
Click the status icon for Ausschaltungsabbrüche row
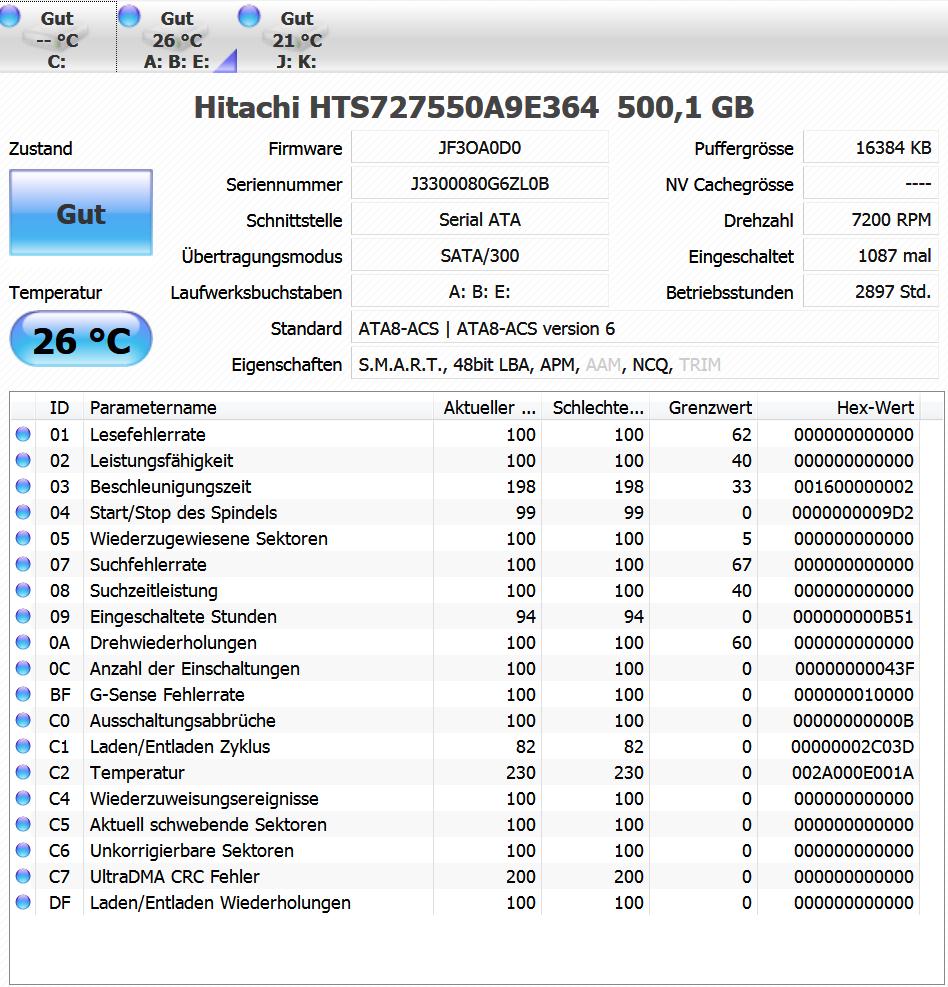(x=23, y=720)
